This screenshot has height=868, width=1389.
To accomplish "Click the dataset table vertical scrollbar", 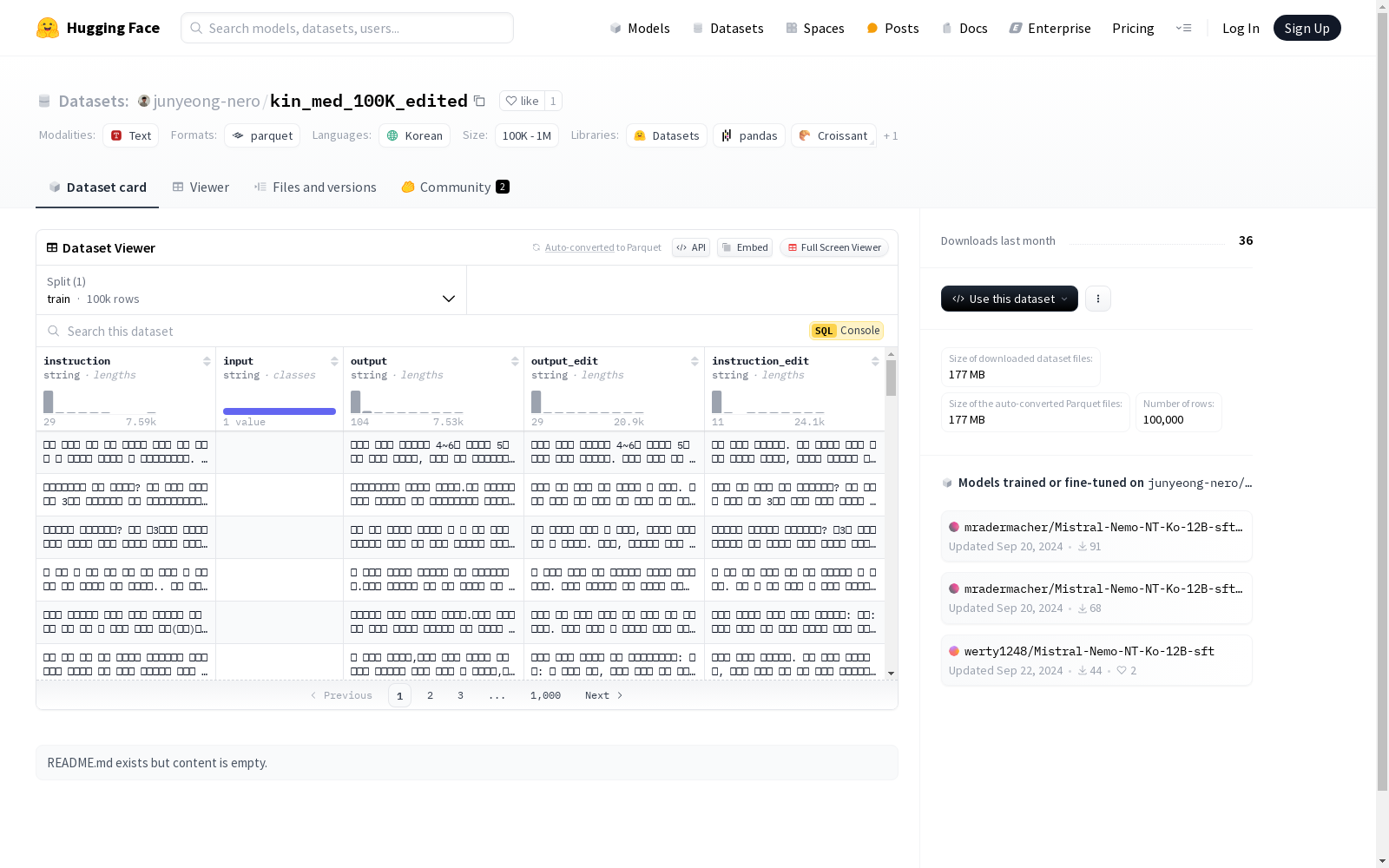I will click(891, 378).
